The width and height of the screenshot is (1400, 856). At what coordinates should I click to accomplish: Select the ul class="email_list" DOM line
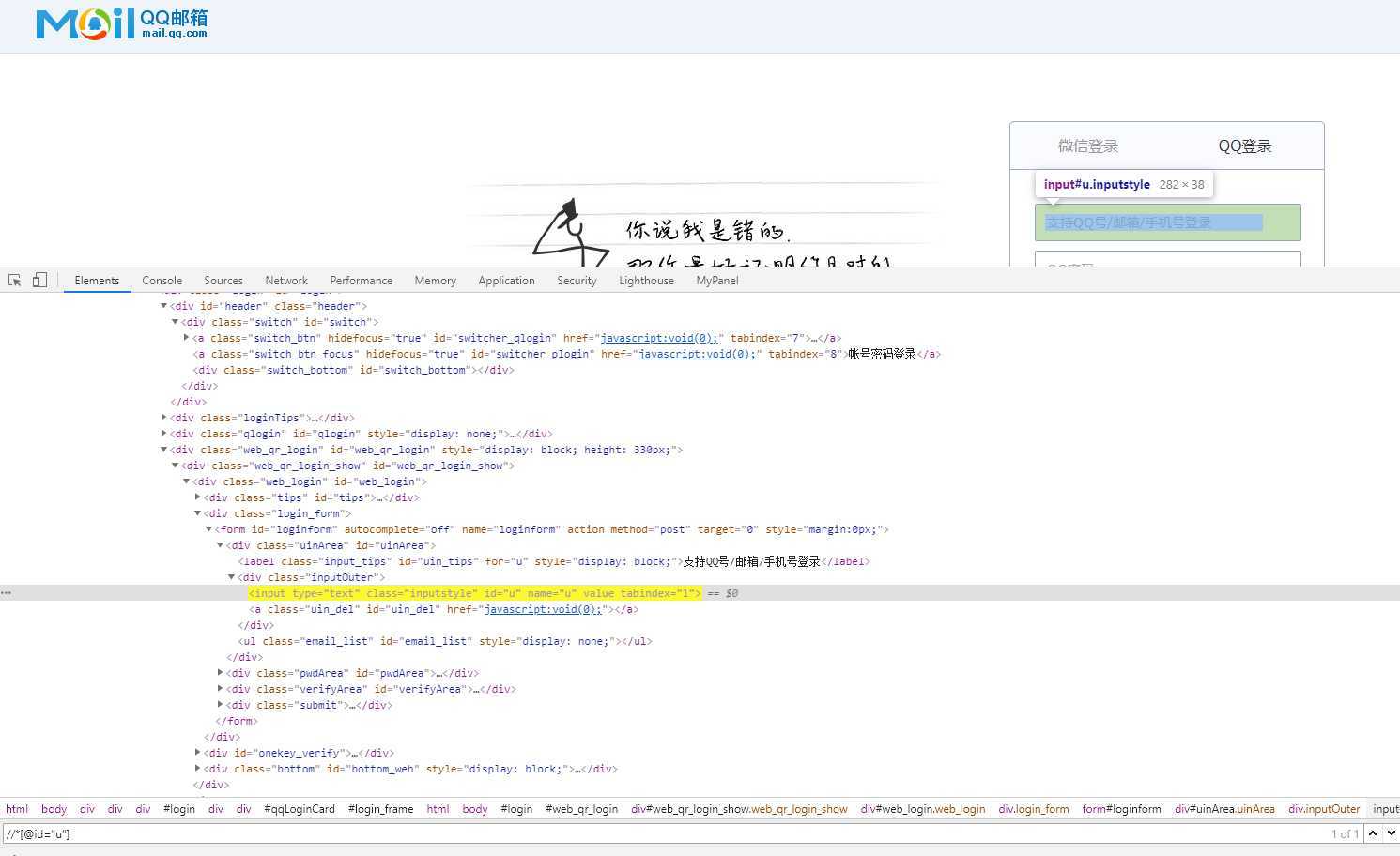tap(445, 641)
